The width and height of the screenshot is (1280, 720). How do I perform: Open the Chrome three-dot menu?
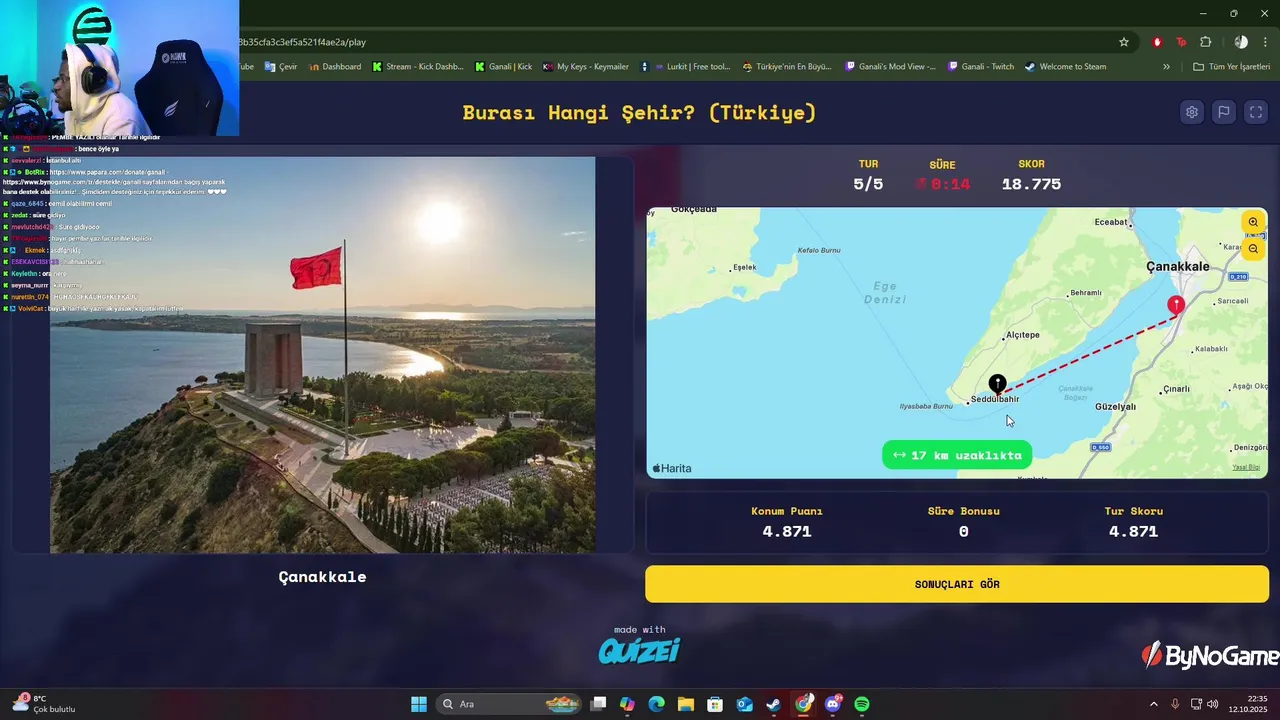click(1266, 42)
